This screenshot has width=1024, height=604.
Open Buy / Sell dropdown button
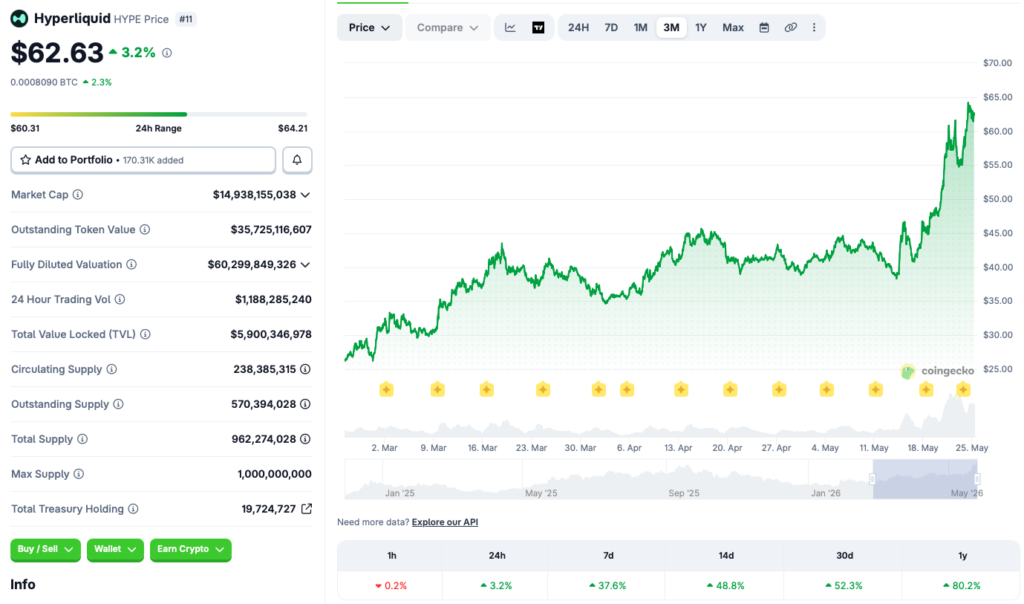point(45,550)
